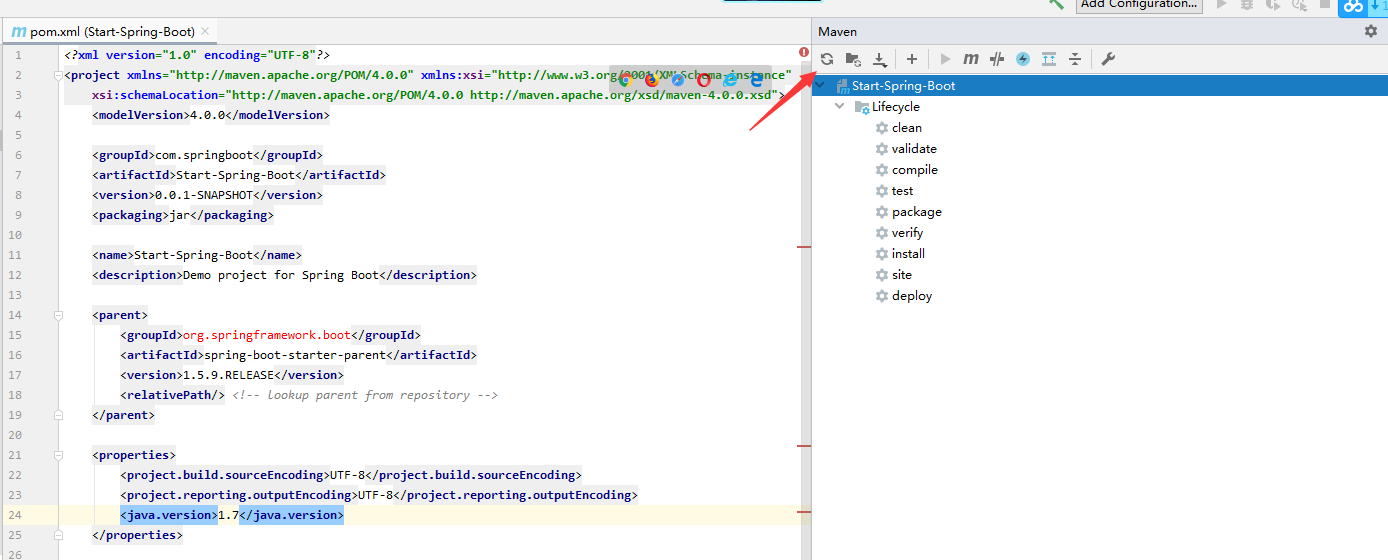The height and width of the screenshot is (560, 1388).
Task: Select the deploy lifecycle goal
Action: point(912,296)
